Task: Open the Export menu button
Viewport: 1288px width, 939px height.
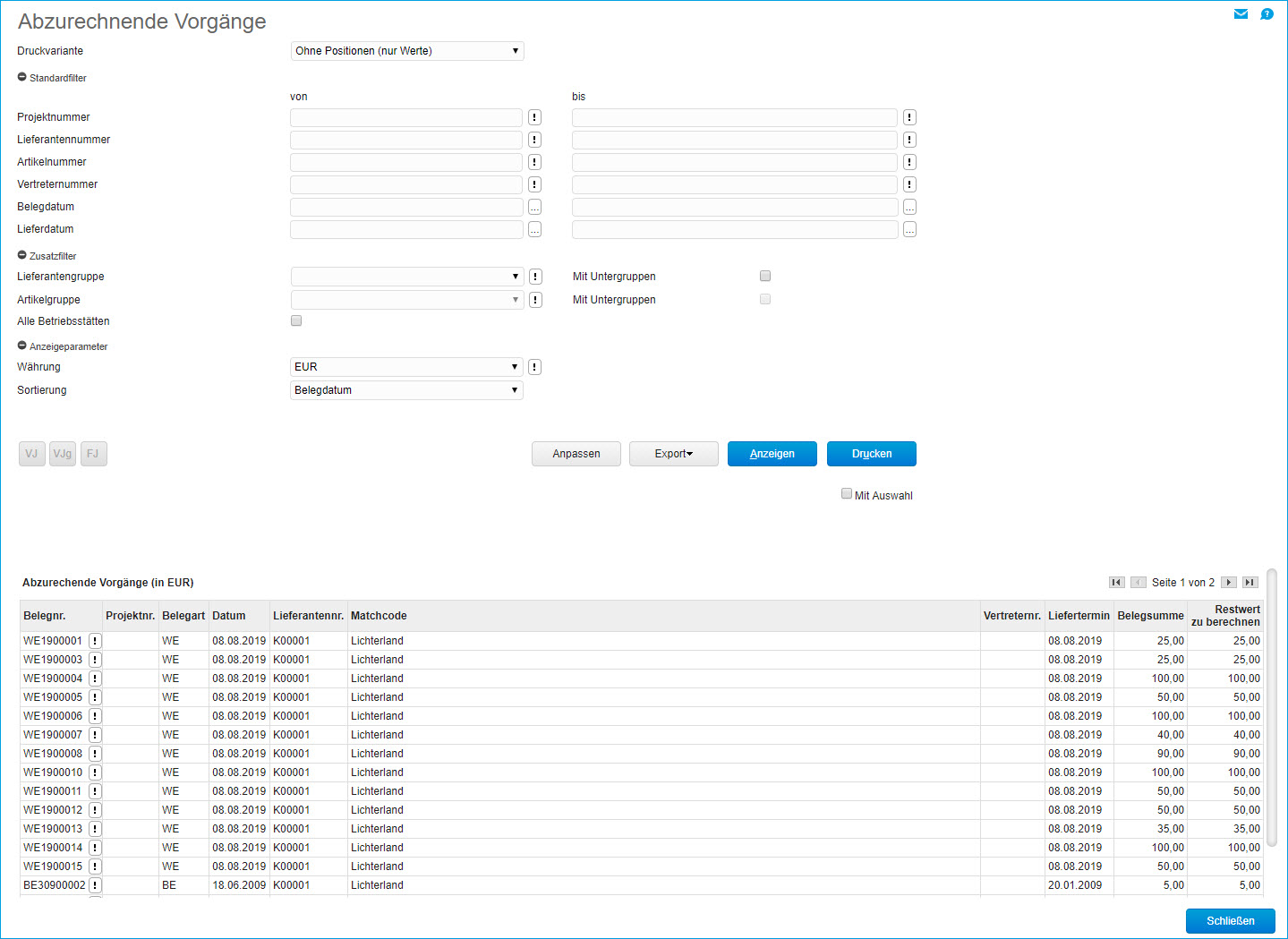Action: [673, 454]
